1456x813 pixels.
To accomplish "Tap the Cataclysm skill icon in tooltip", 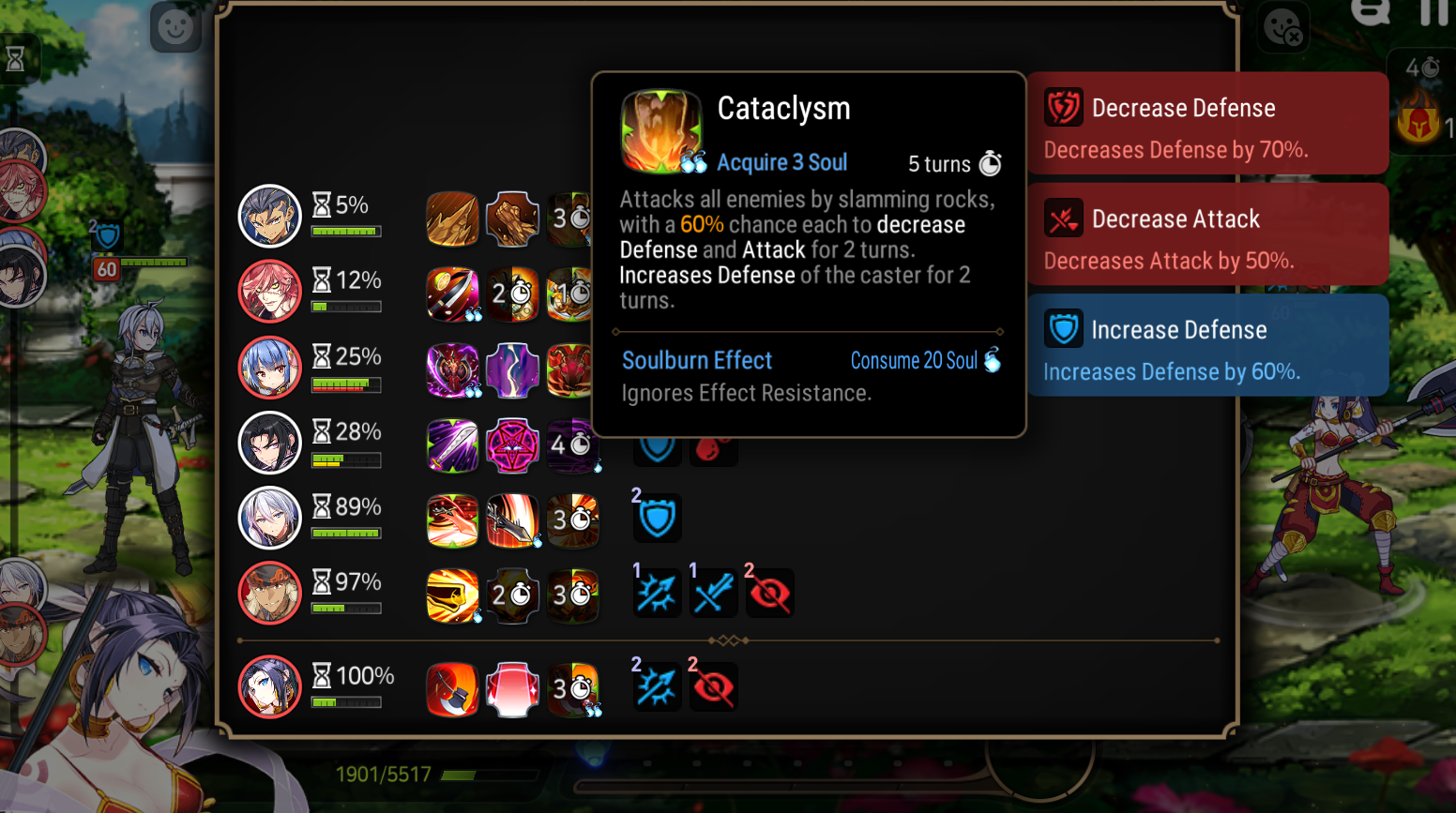I will 661,131.
